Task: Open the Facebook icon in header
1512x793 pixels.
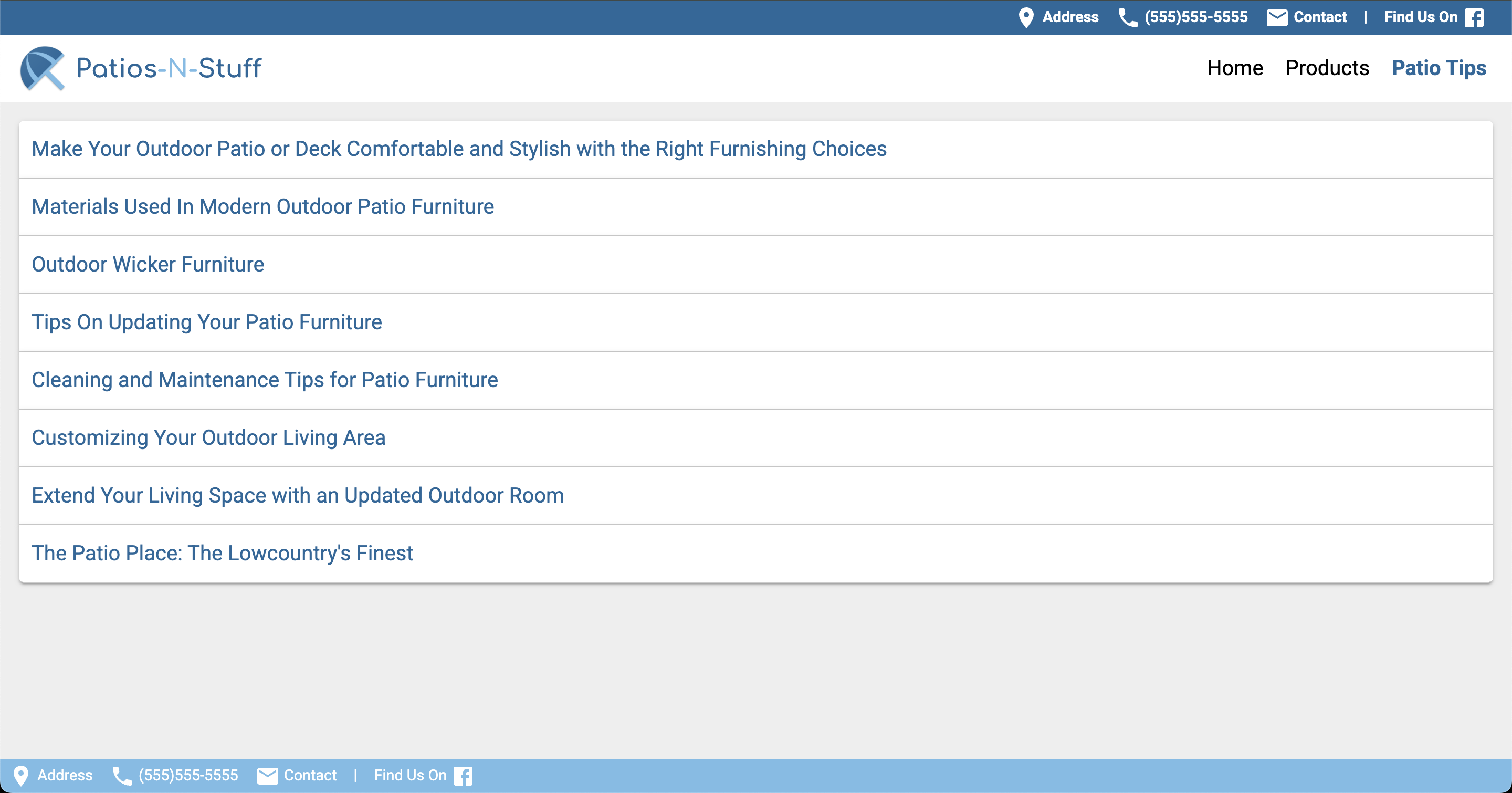Action: (1474, 18)
